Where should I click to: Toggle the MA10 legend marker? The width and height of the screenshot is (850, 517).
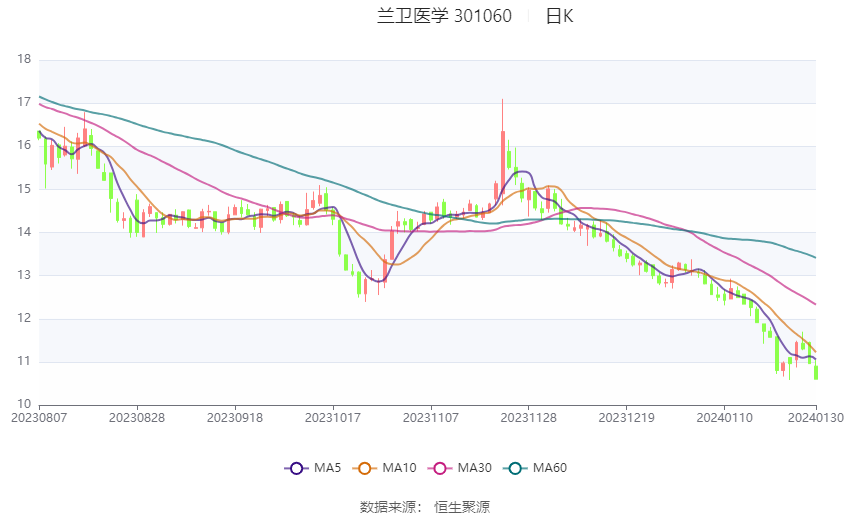364,468
